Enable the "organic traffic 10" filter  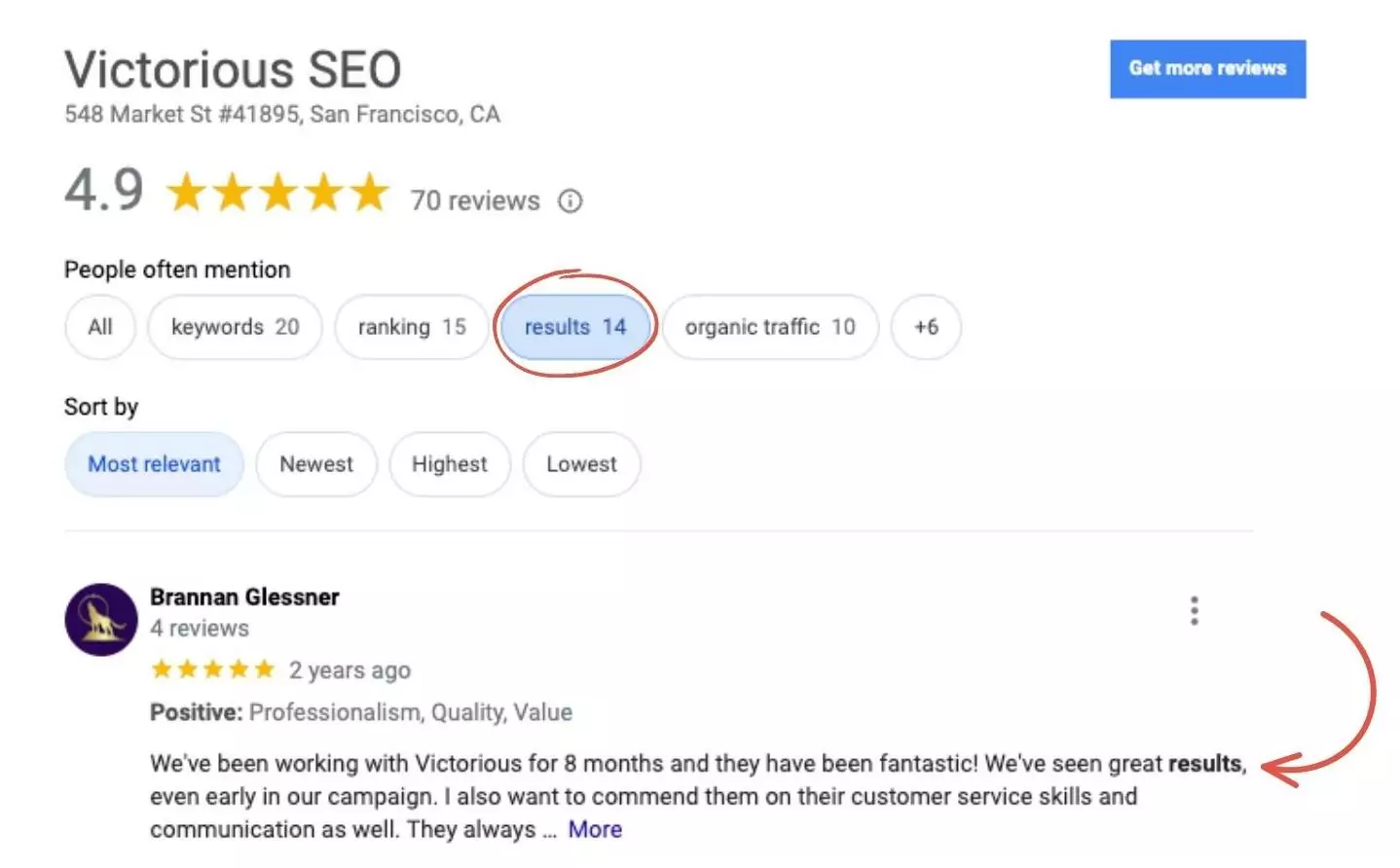click(x=770, y=327)
